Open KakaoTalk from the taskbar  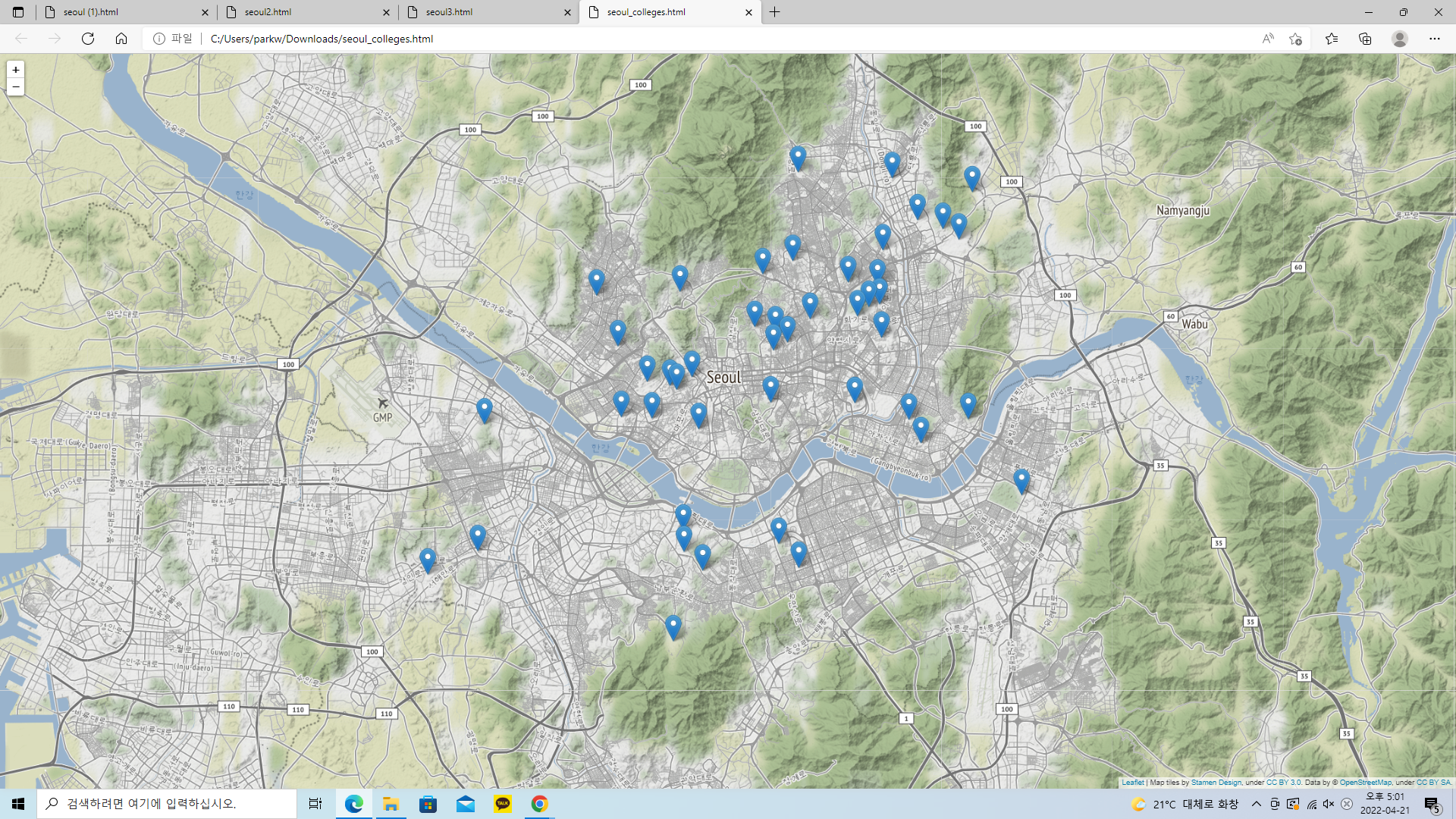(x=502, y=804)
